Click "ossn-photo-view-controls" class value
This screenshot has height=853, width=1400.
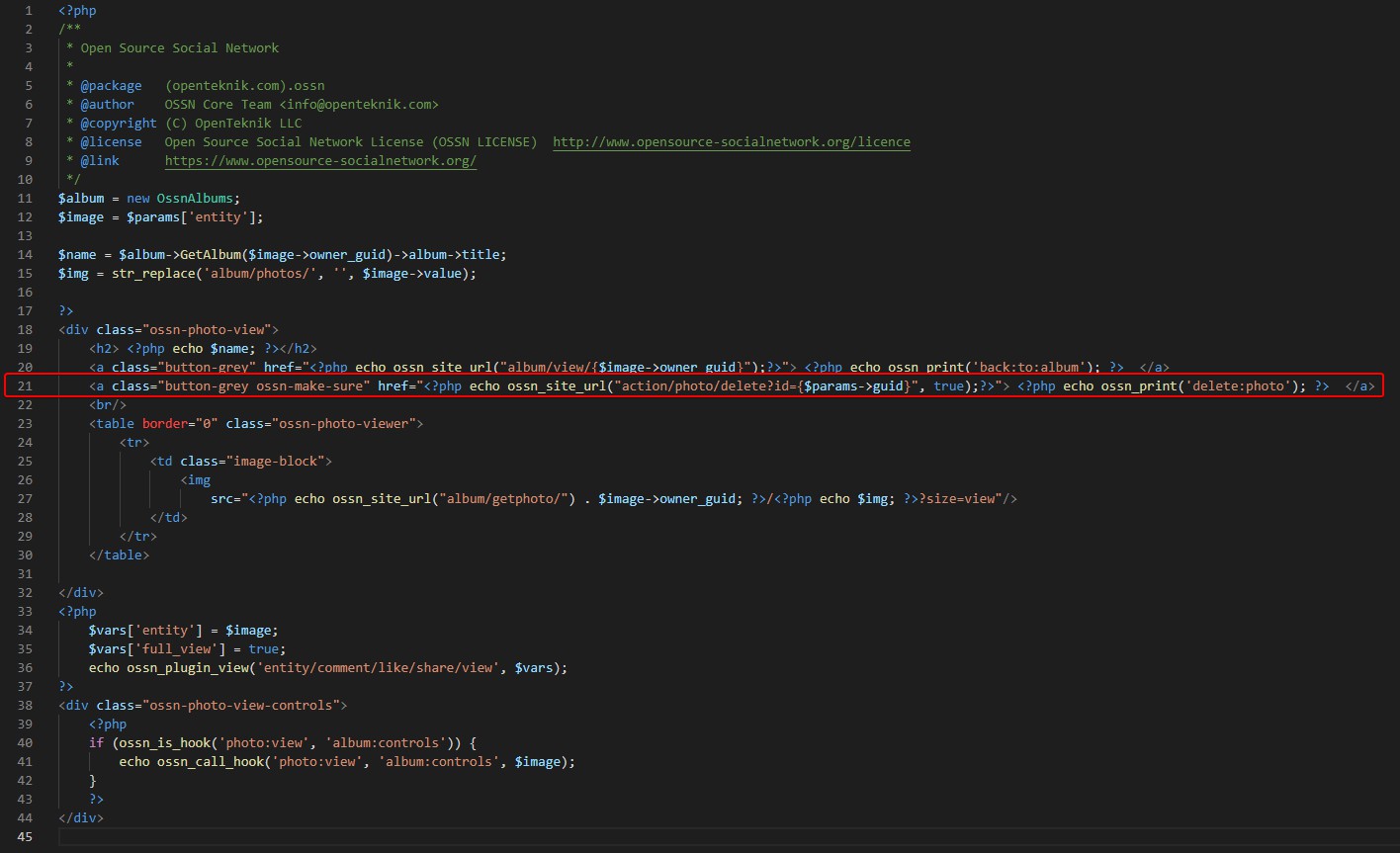[246, 706]
